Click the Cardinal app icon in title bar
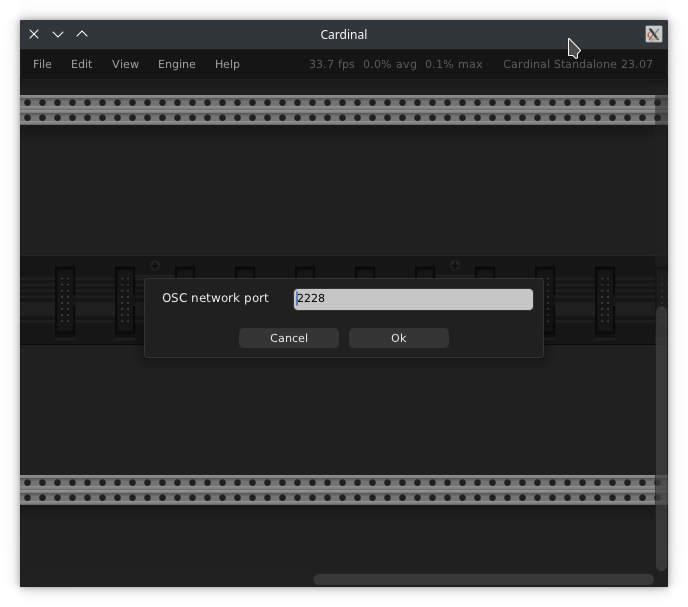The height and width of the screenshot is (607, 688). (x=653, y=34)
